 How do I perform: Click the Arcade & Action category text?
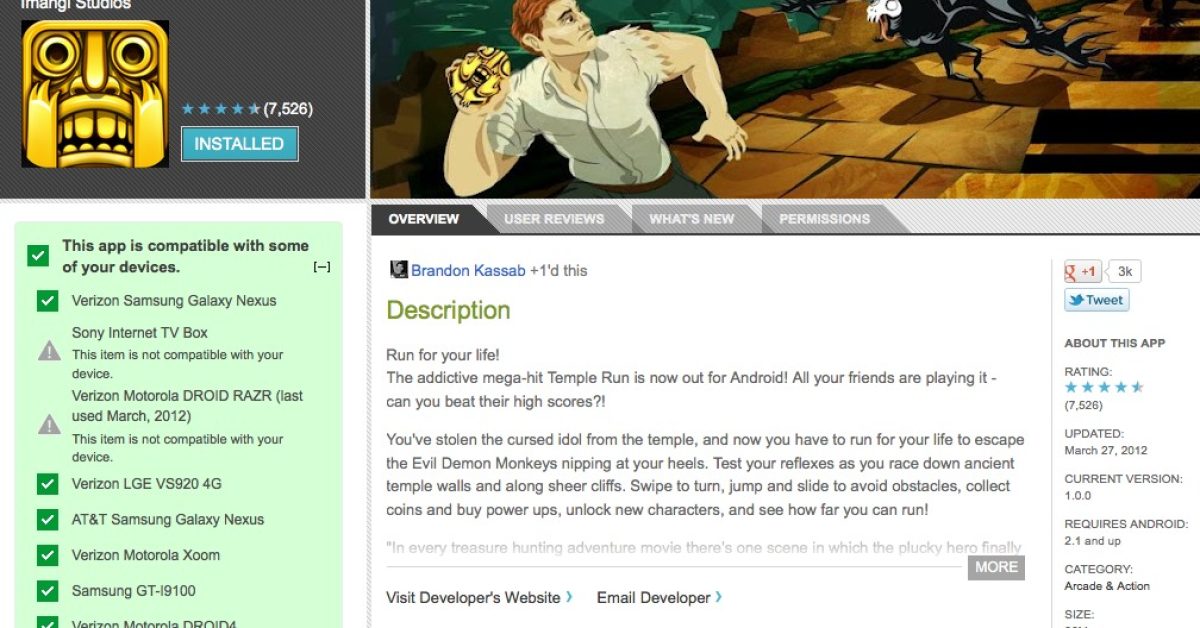pos(1107,586)
